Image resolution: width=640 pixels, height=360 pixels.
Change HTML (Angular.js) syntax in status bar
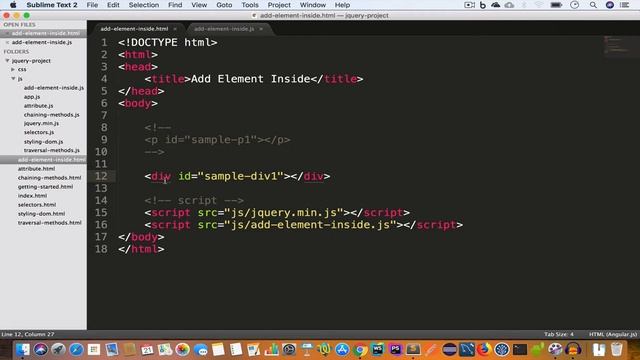click(x=613, y=334)
